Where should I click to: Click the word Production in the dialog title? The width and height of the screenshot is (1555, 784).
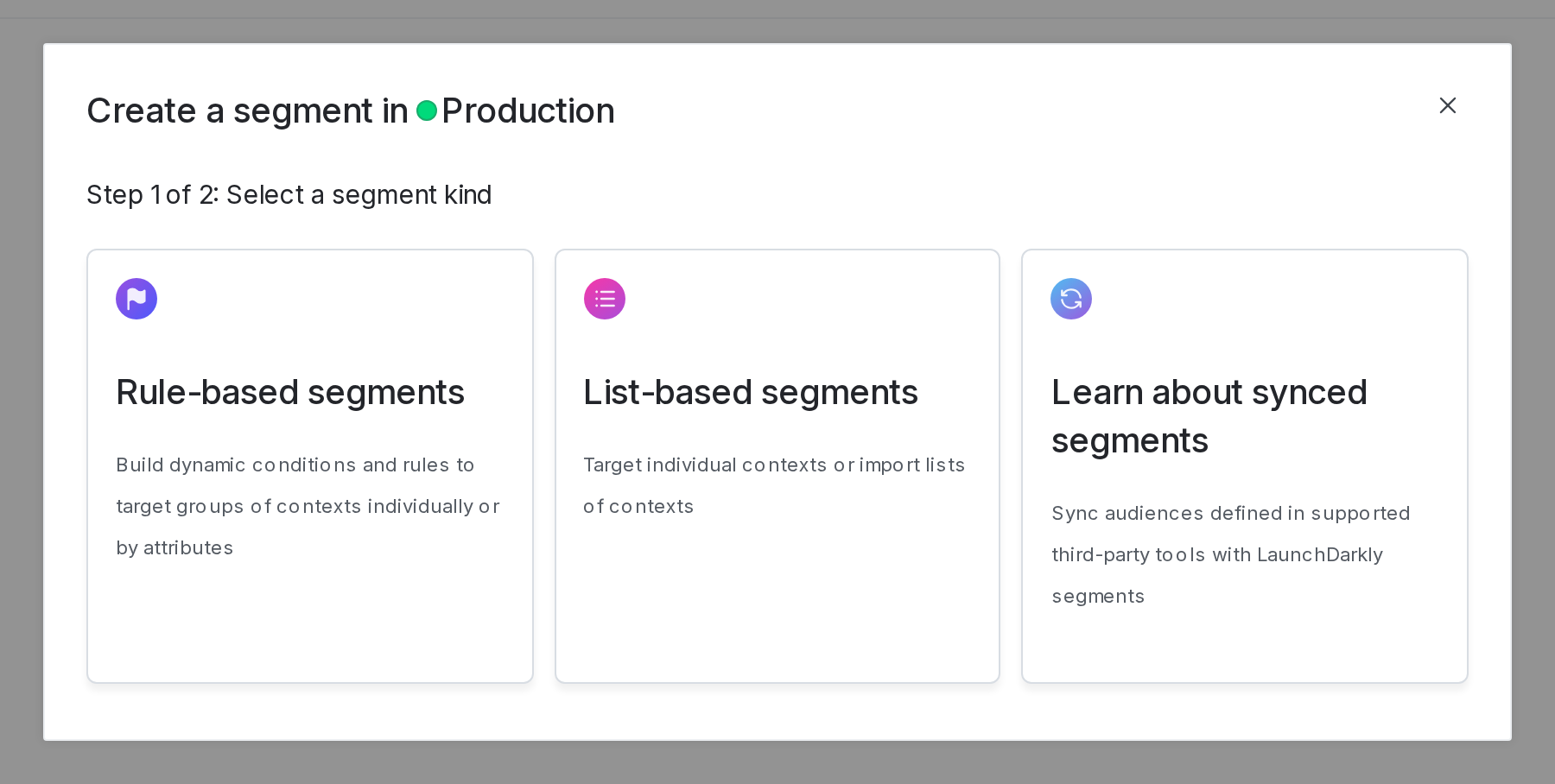tap(528, 111)
